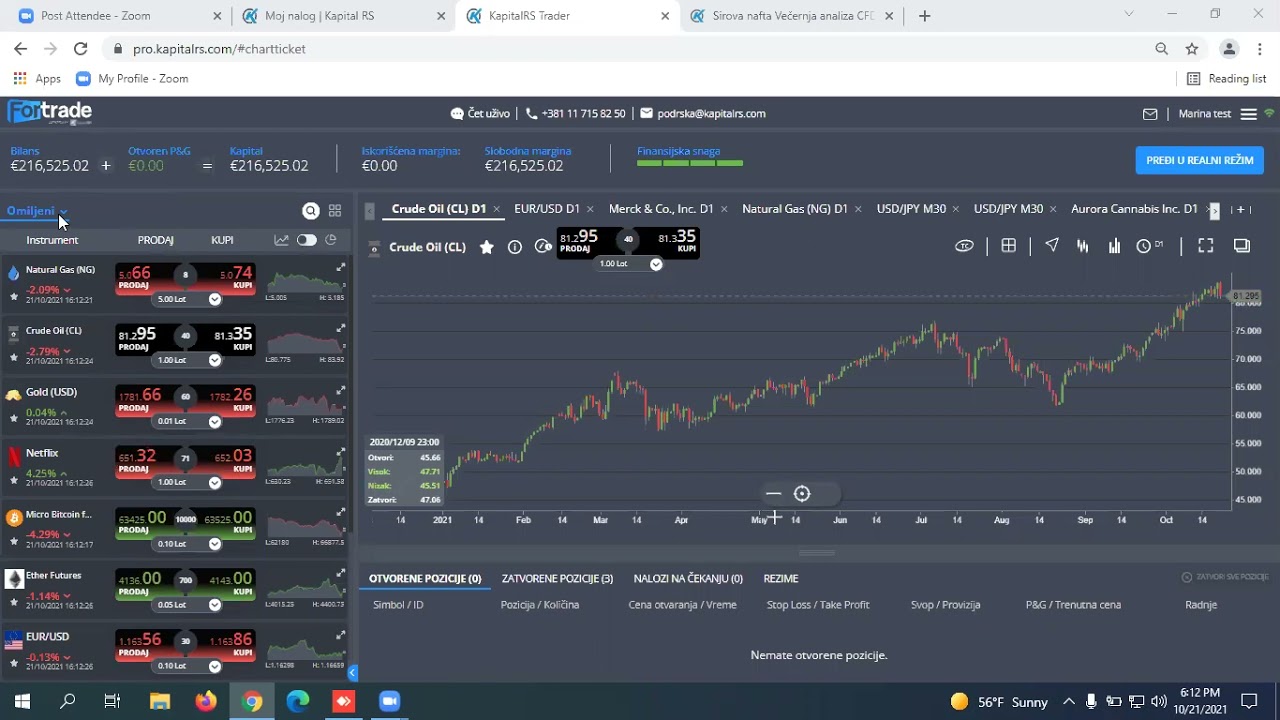This screenshot has width=1280, height=720.
Task: Switch to Natural Gas (NG) D1 tab
Action: tap(794, 209)
